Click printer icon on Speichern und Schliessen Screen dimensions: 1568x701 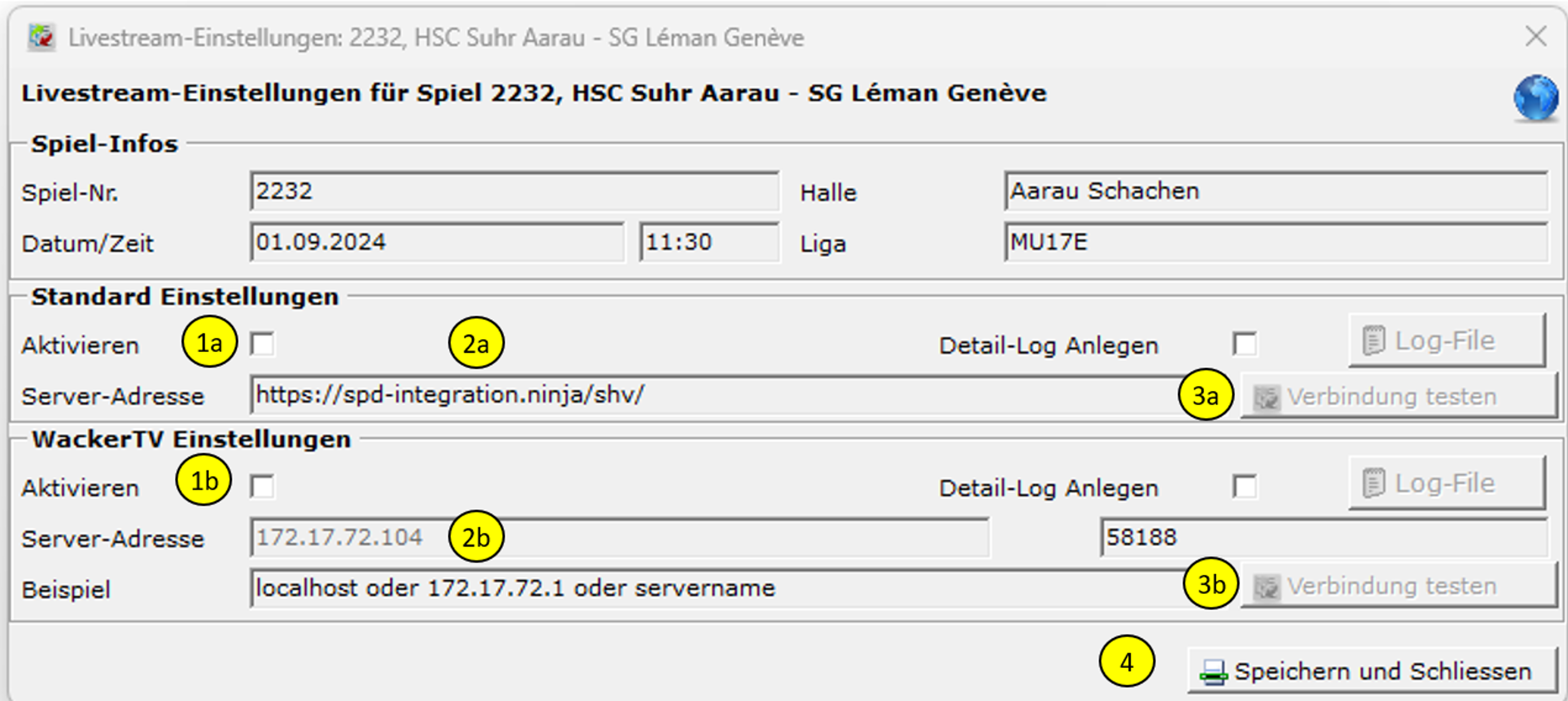(x=1213, y=672)
